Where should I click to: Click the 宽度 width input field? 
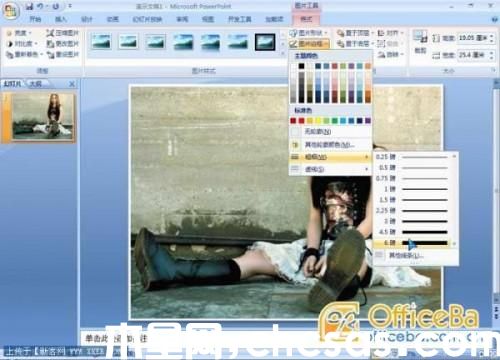473,55
